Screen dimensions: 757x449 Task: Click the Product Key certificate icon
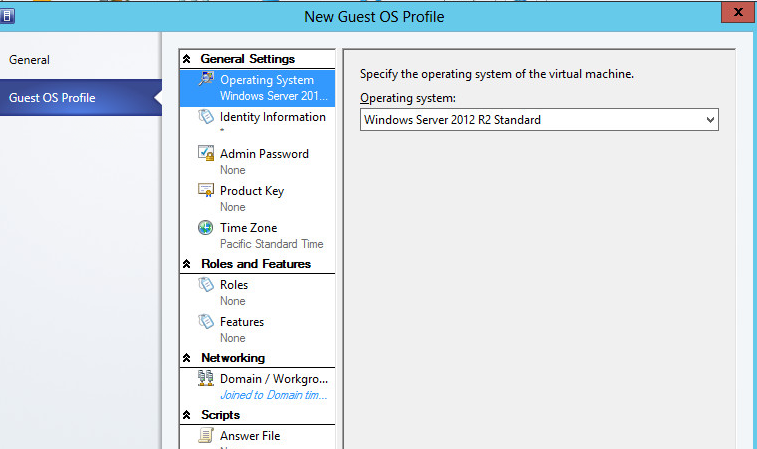pos(206,190)
